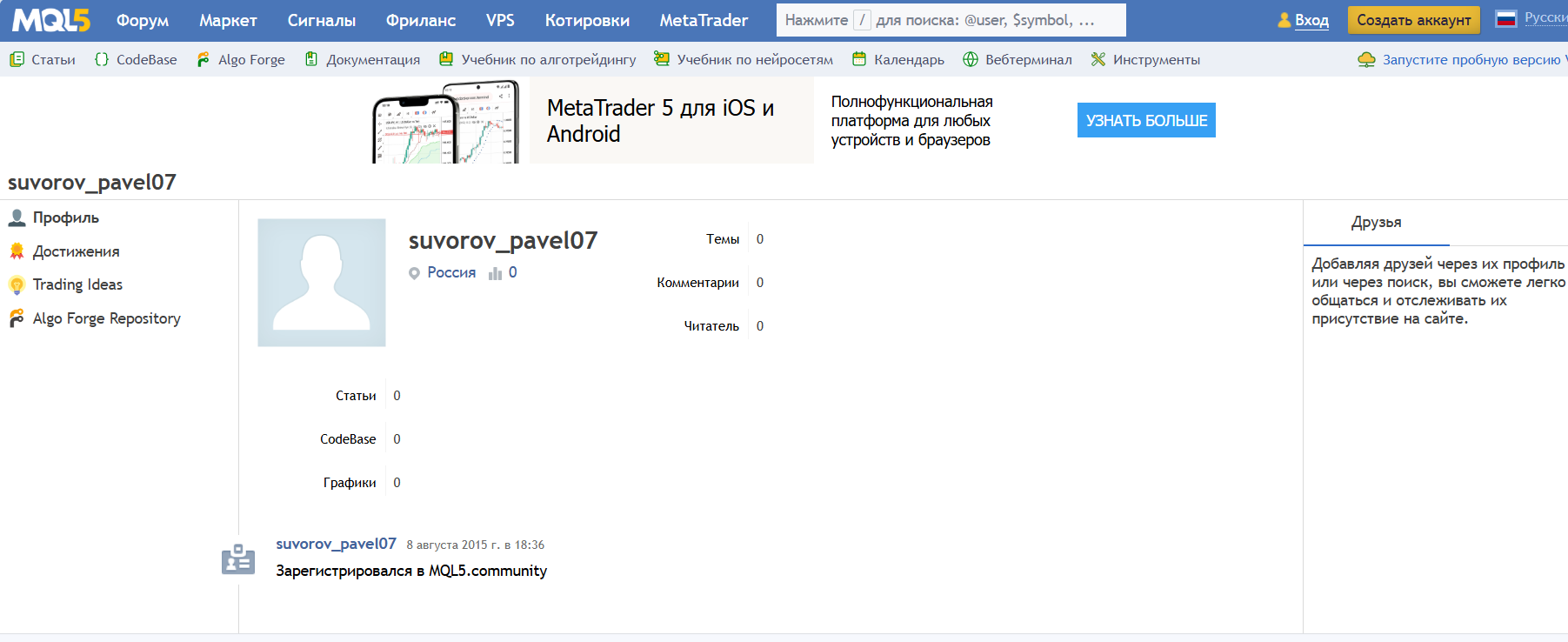
Task: Open the Форум menu
Action: coord(143,20)
